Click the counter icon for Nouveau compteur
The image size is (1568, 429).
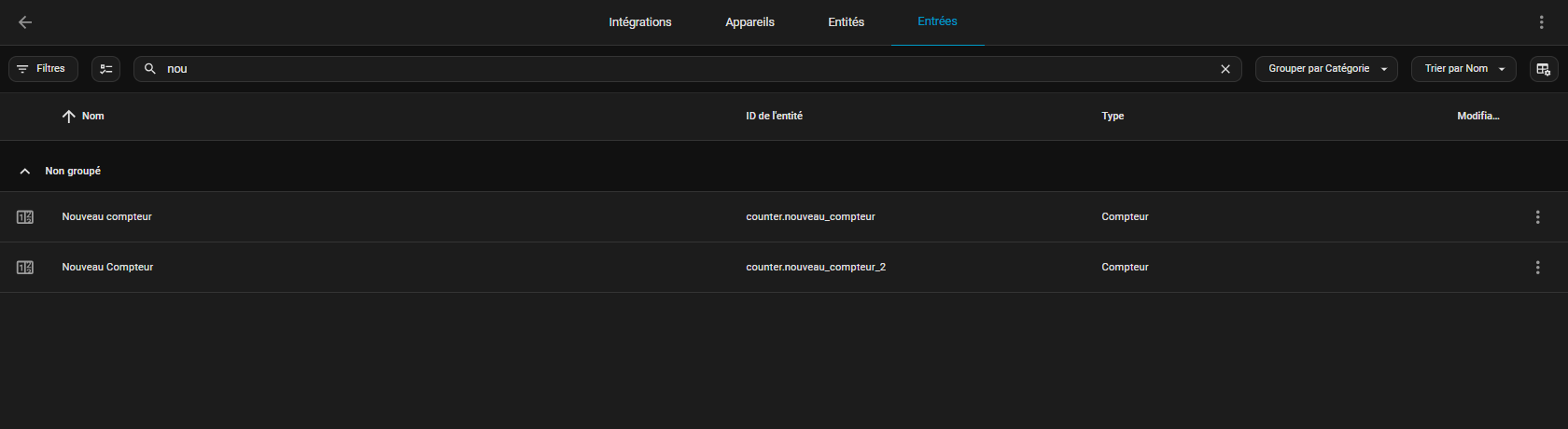click(25, 217)
